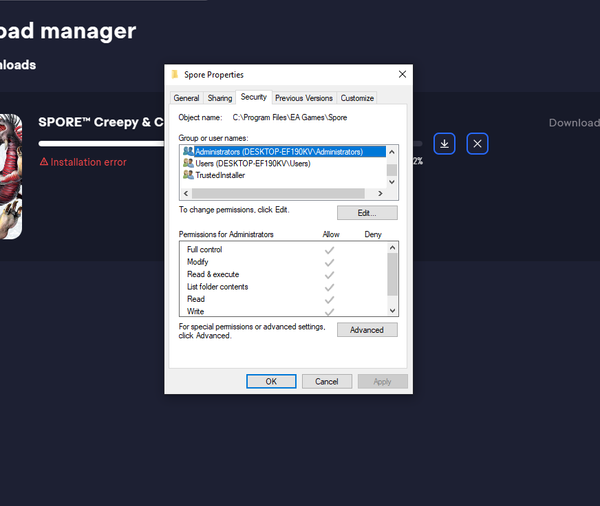Click the user list's down scroll arrow
This screenshot has width=600, height=506.
[392, 182]
